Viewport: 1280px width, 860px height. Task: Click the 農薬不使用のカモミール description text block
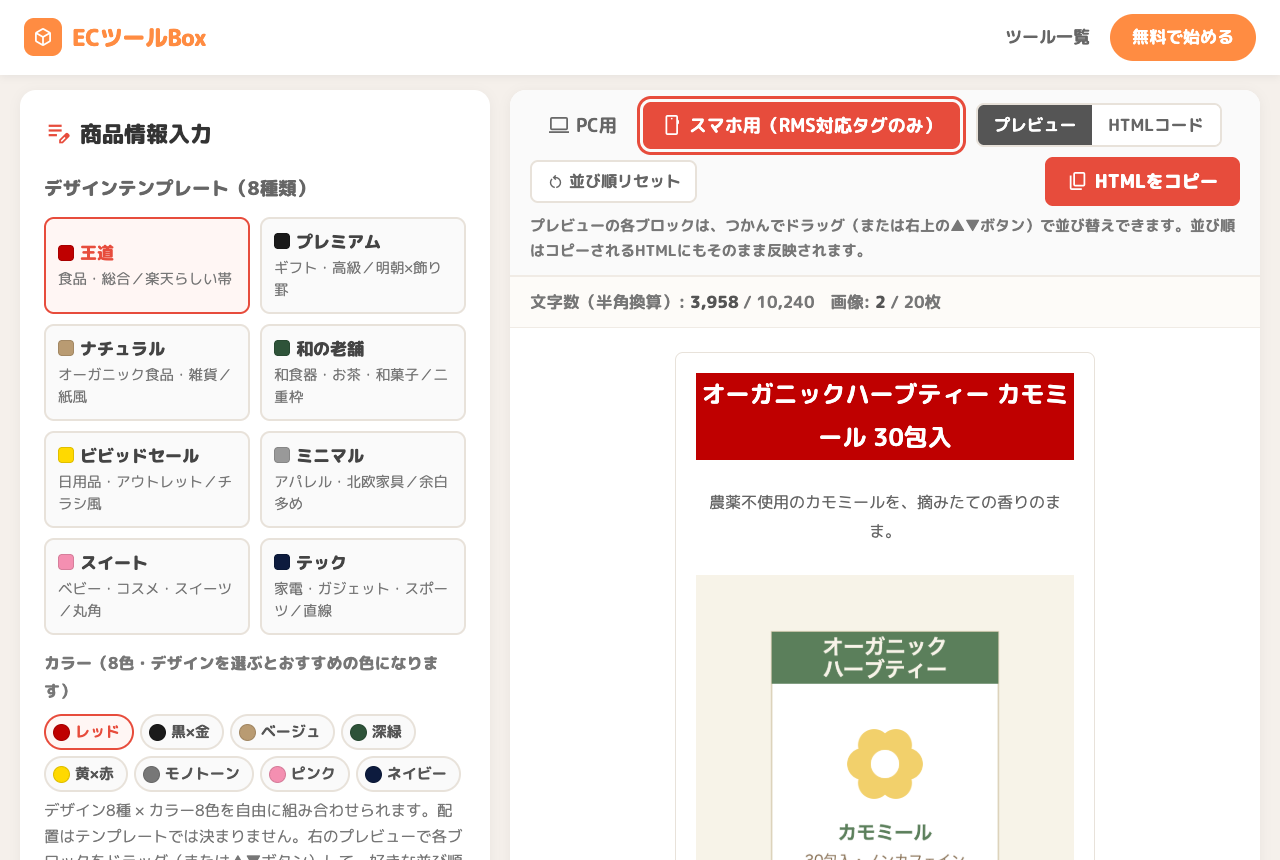[885, 516]
